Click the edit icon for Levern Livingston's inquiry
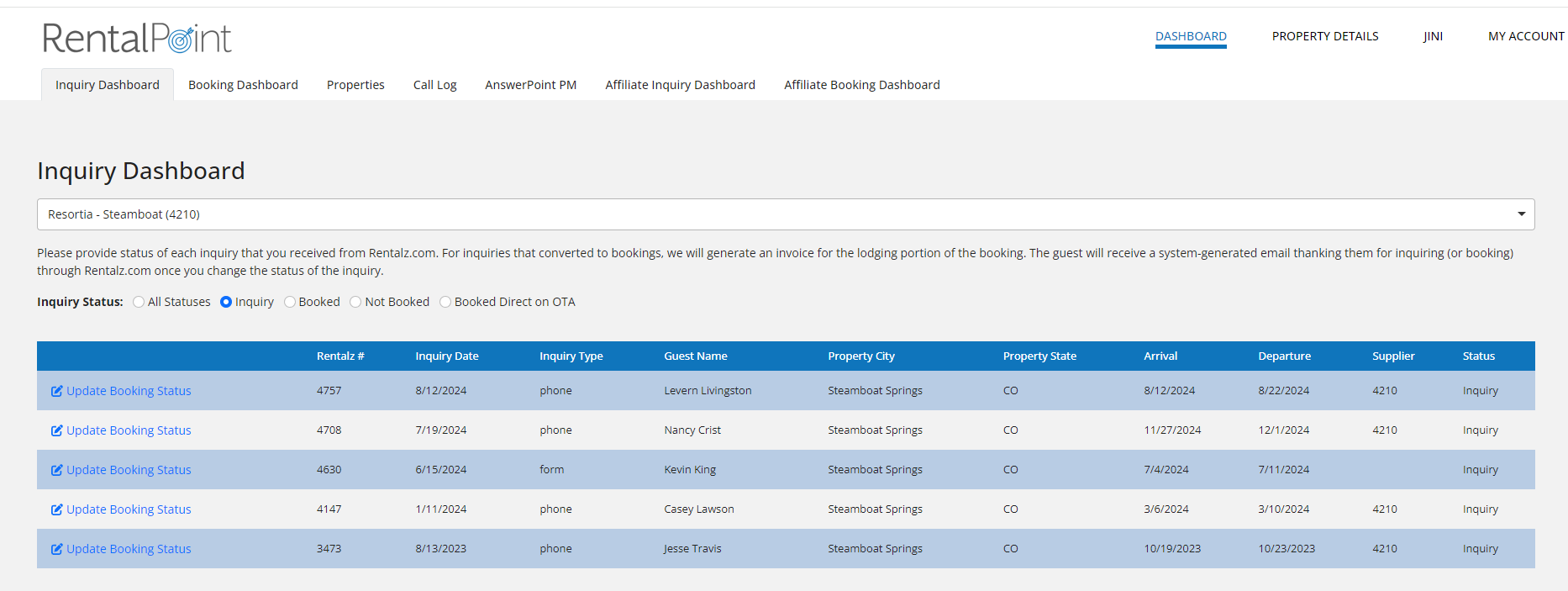Image resolution: width=1568 pixels, height=591 pixels. coord(56,391)
